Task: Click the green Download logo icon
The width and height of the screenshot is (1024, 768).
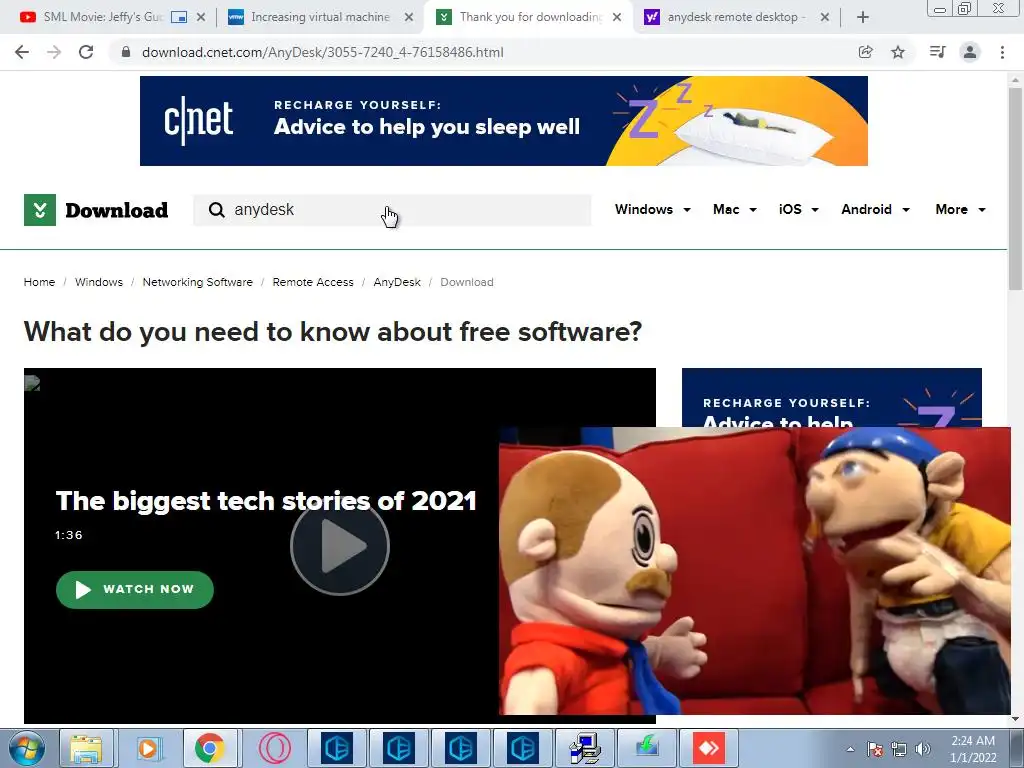Action: (40, 210)
